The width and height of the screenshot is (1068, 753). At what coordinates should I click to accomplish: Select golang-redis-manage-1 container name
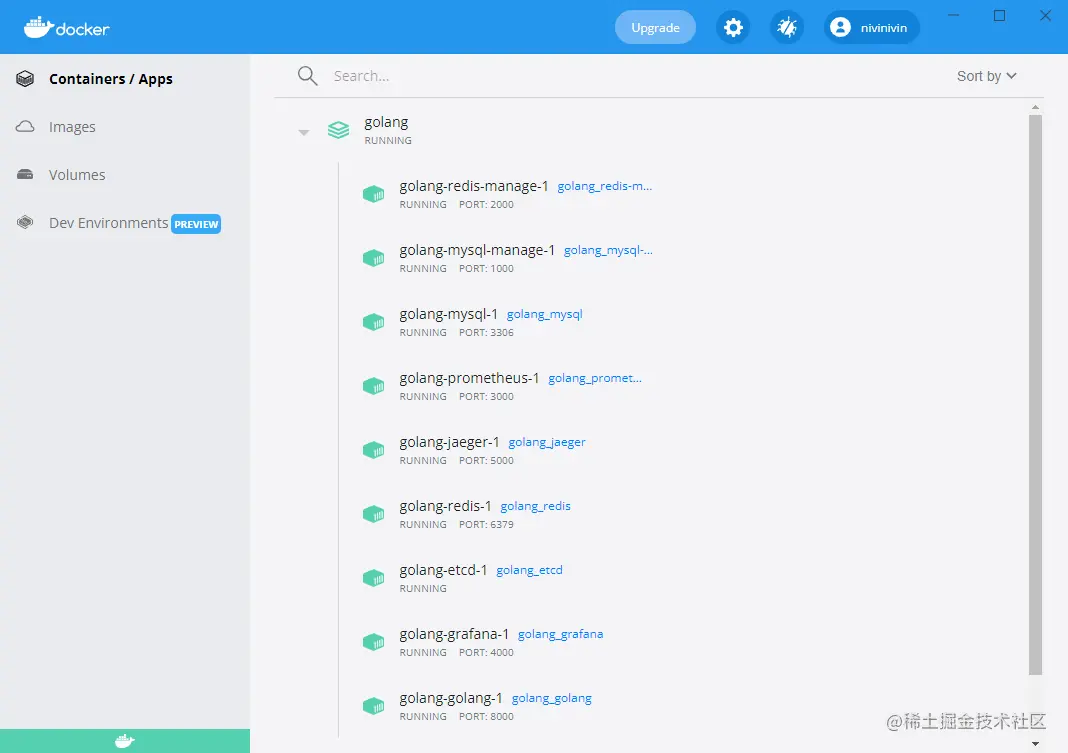474,186
